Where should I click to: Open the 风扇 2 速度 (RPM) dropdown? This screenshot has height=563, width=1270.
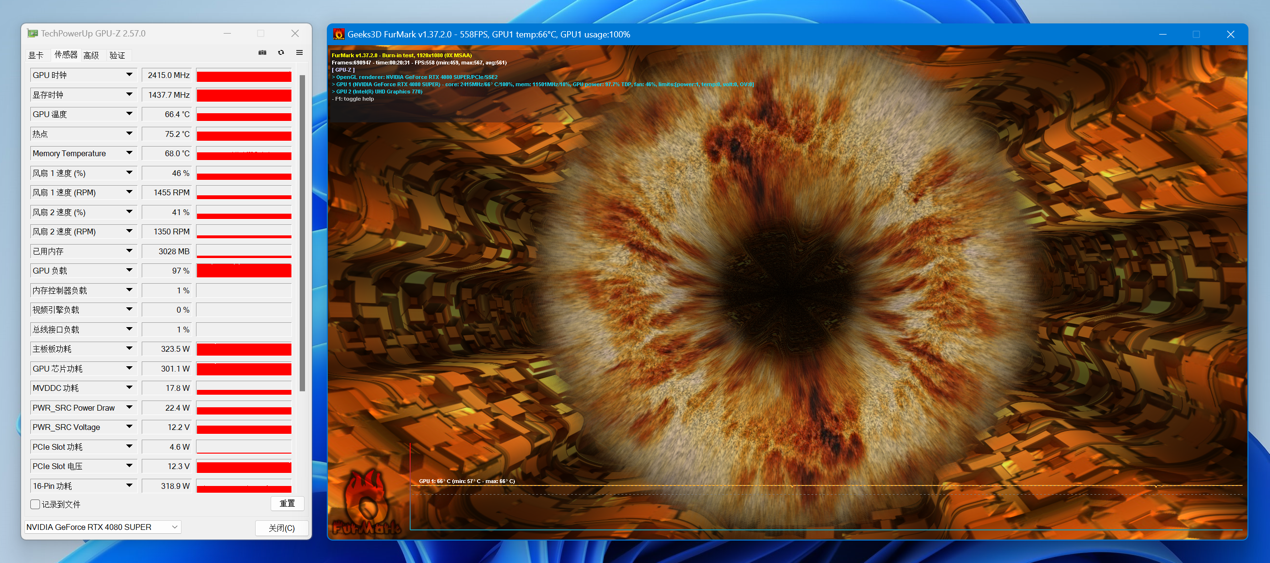(x=129, y=232)
